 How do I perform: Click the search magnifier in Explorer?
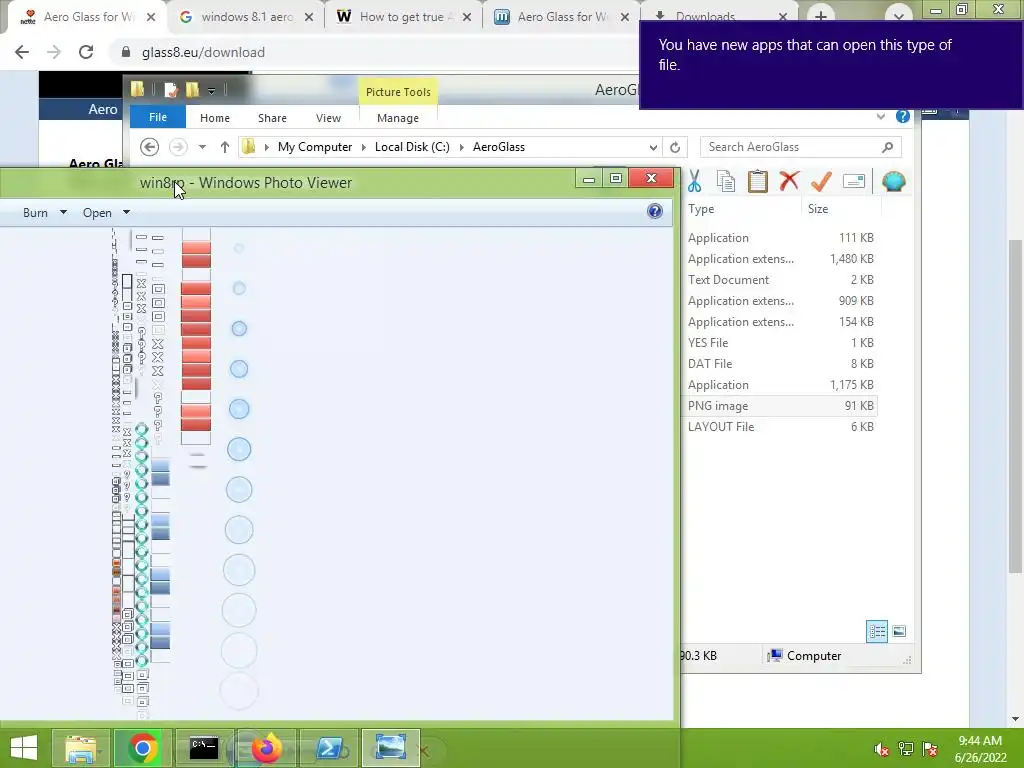click(887, 147)
